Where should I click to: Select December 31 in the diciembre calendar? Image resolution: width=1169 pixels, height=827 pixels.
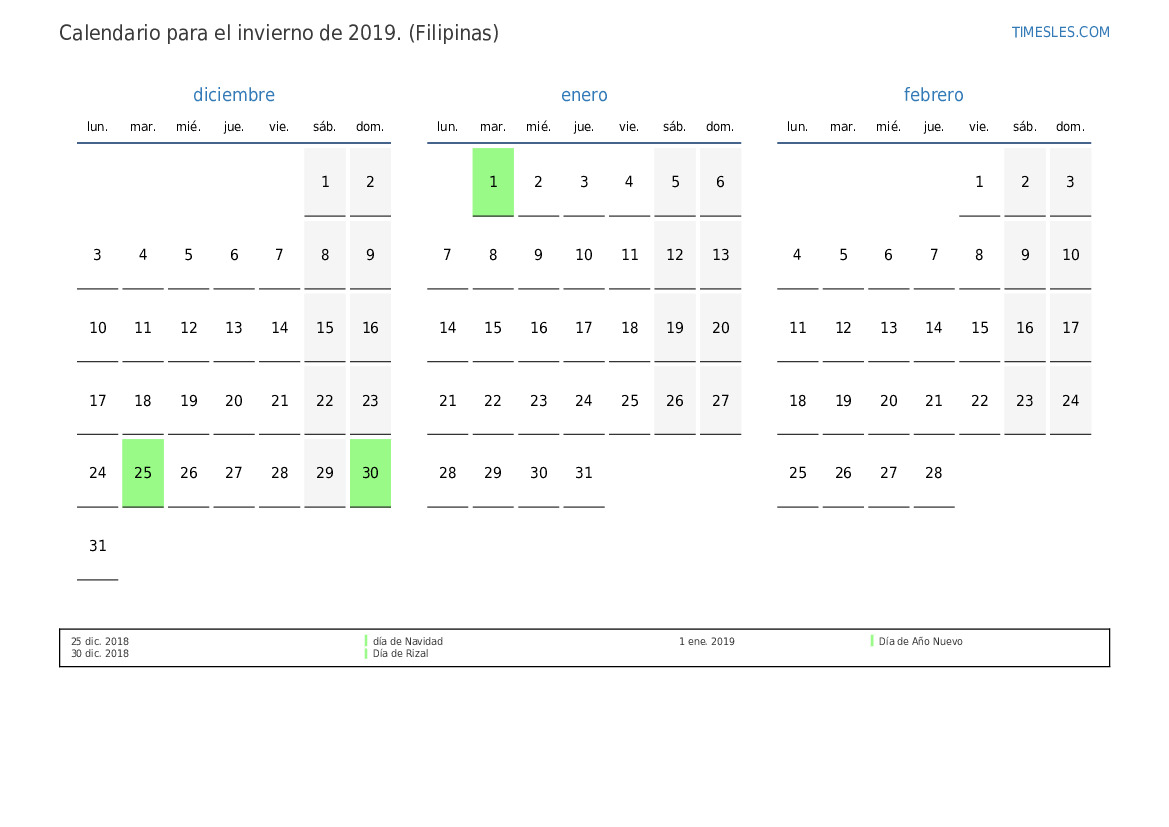(x=97, y=546)
